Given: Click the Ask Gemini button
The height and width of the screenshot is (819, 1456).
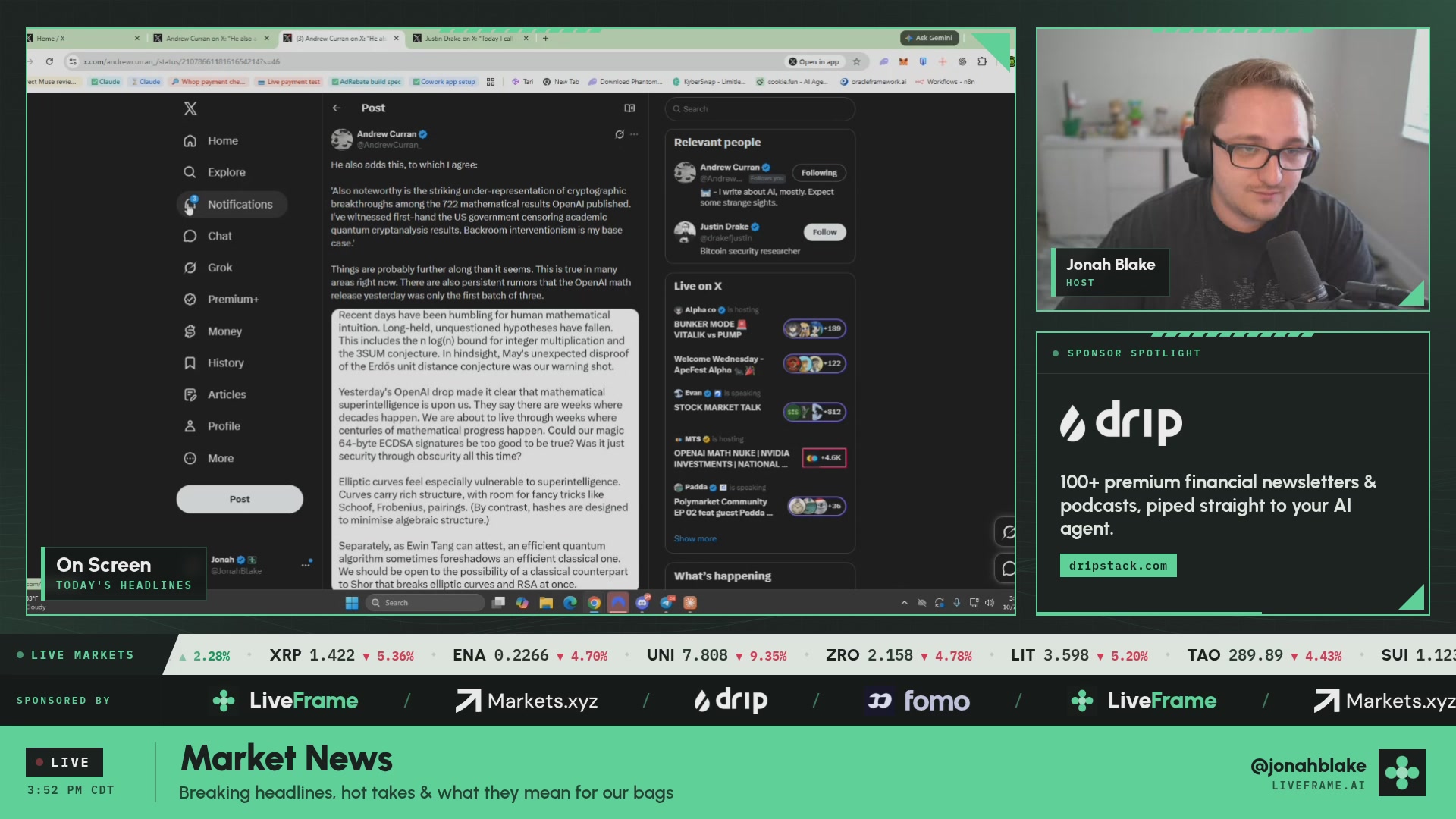Looking at the screenshot, I should 929,38.
